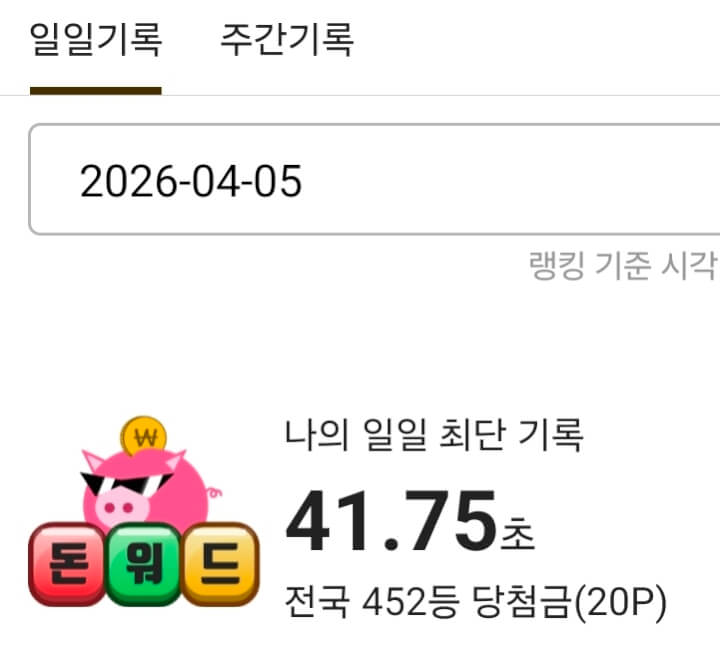Tap the pig's black sunglasses
Viewport: 720px width, 666px height.
pyautogui.click(x=125, y=484)
